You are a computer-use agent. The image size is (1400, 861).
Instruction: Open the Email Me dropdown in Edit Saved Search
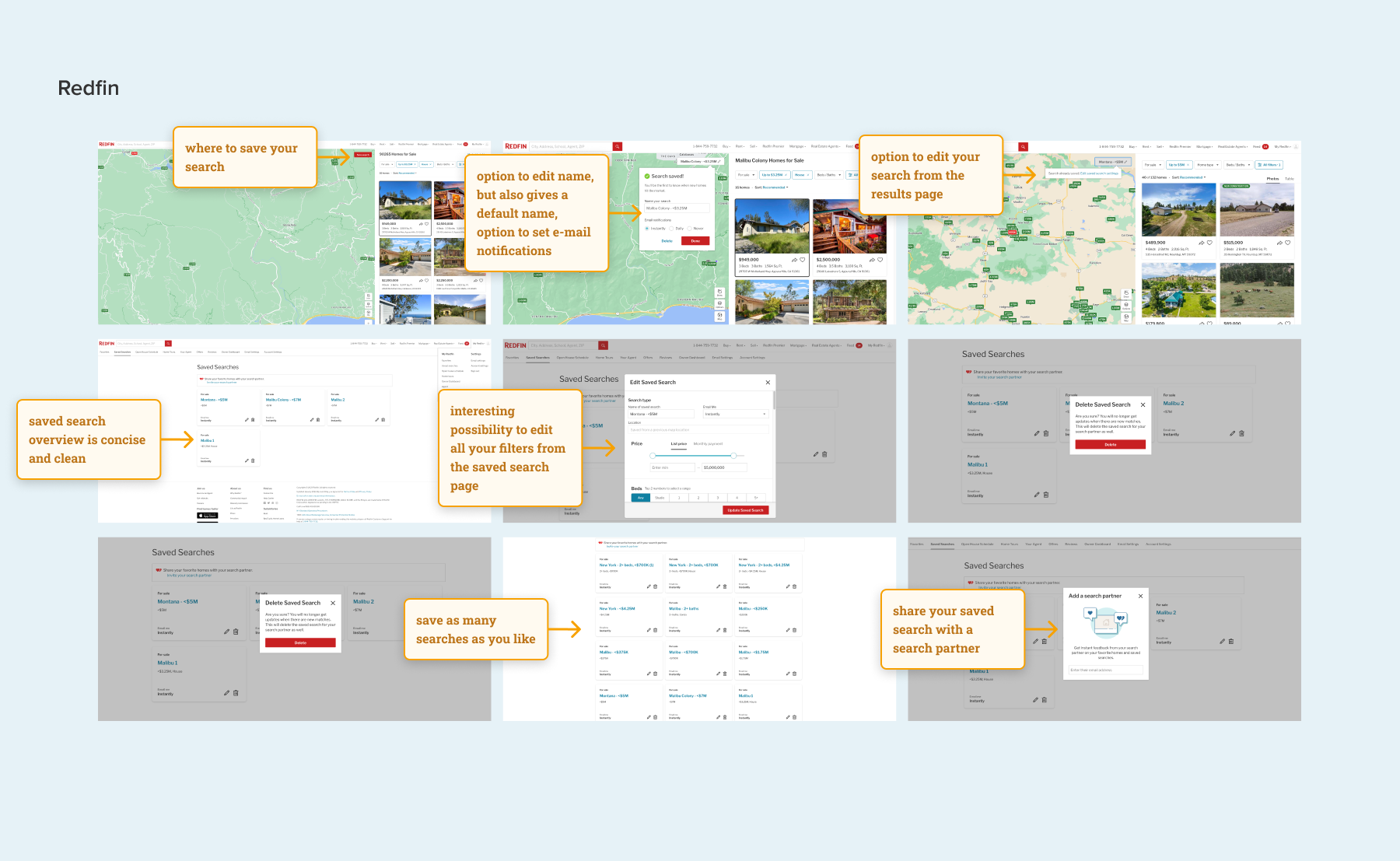tap(736, 414)
